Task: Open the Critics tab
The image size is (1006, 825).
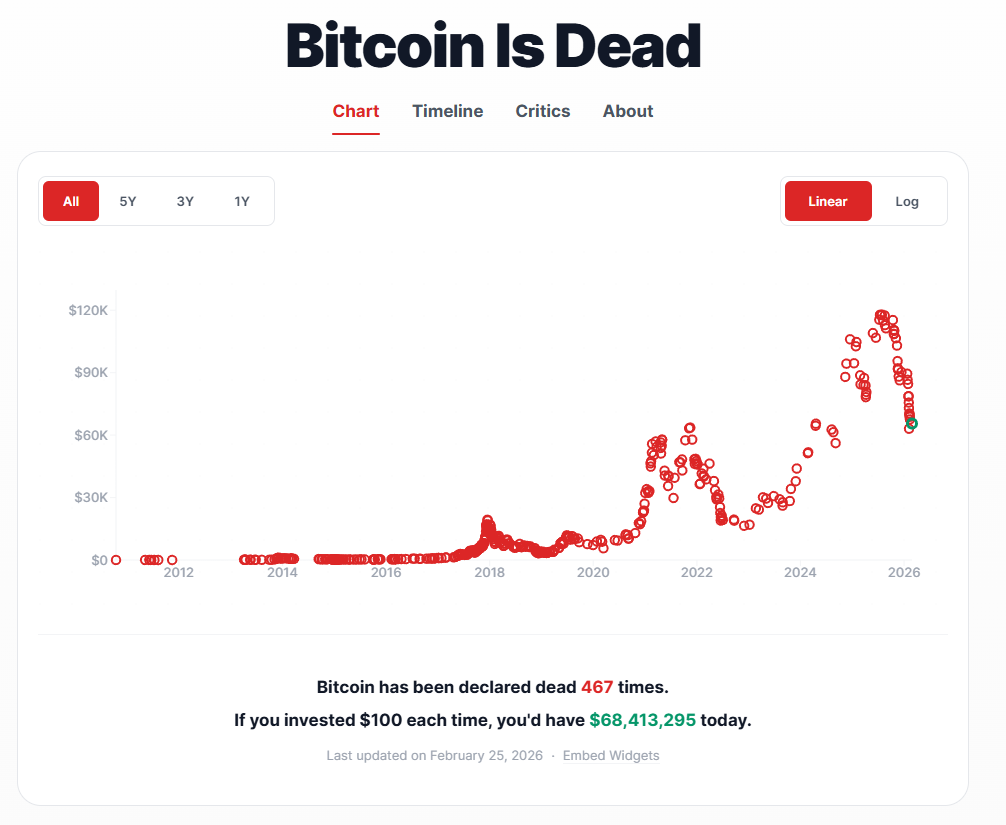Action: (x=542, y=111)
